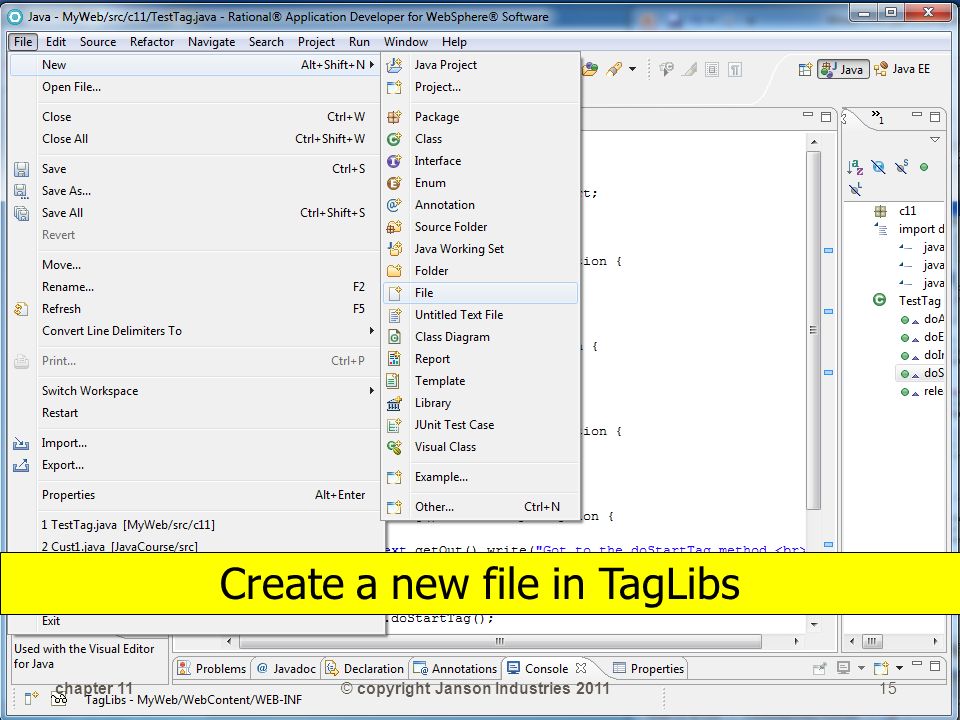Click the Source Folder icon in submenu
Screen dimensions: 960x720
(394, 227)
